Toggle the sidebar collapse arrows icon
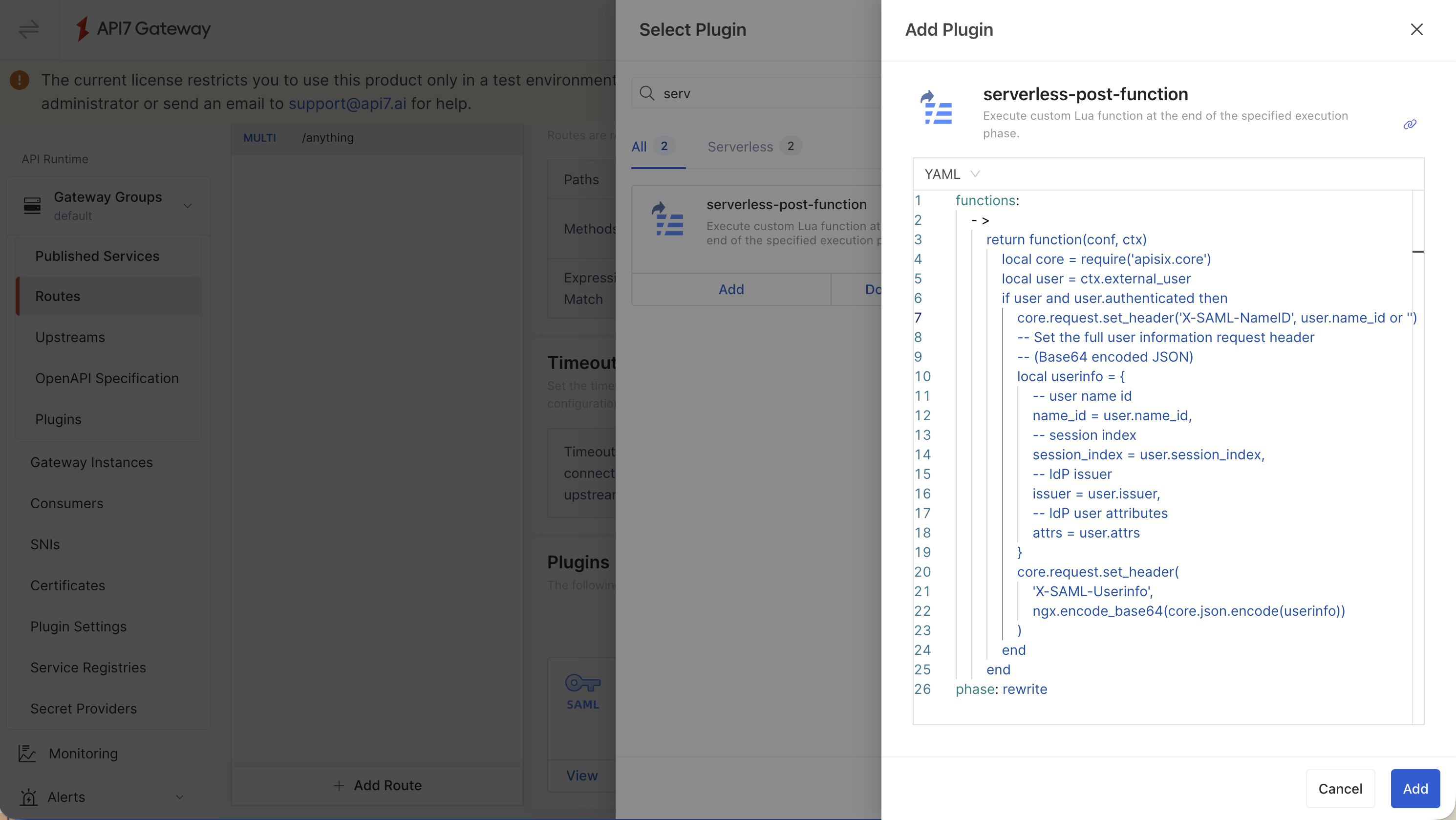 click(x=28, y=29)
